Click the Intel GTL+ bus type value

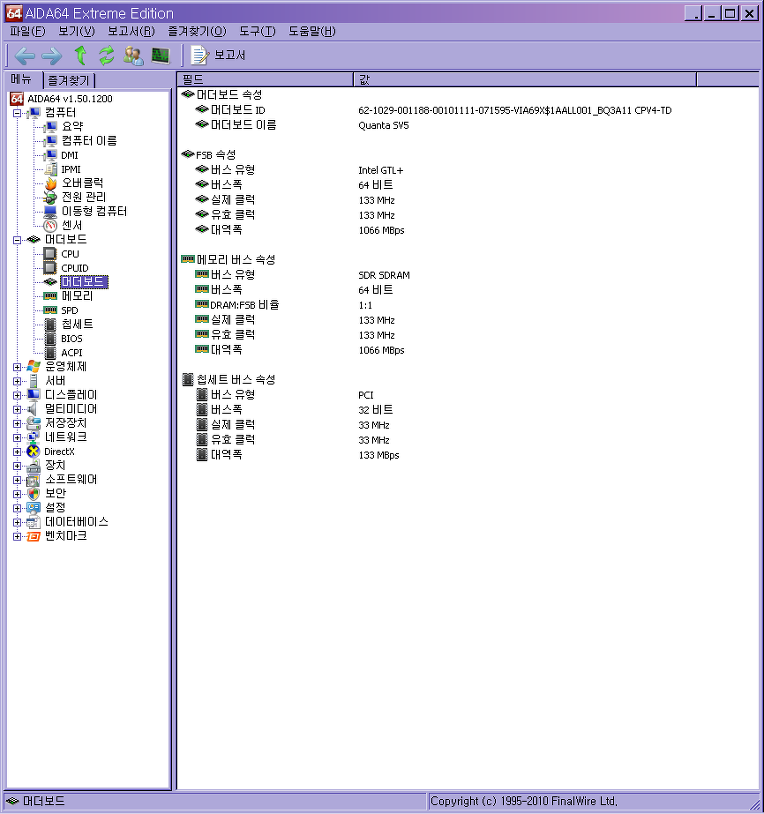380,170
